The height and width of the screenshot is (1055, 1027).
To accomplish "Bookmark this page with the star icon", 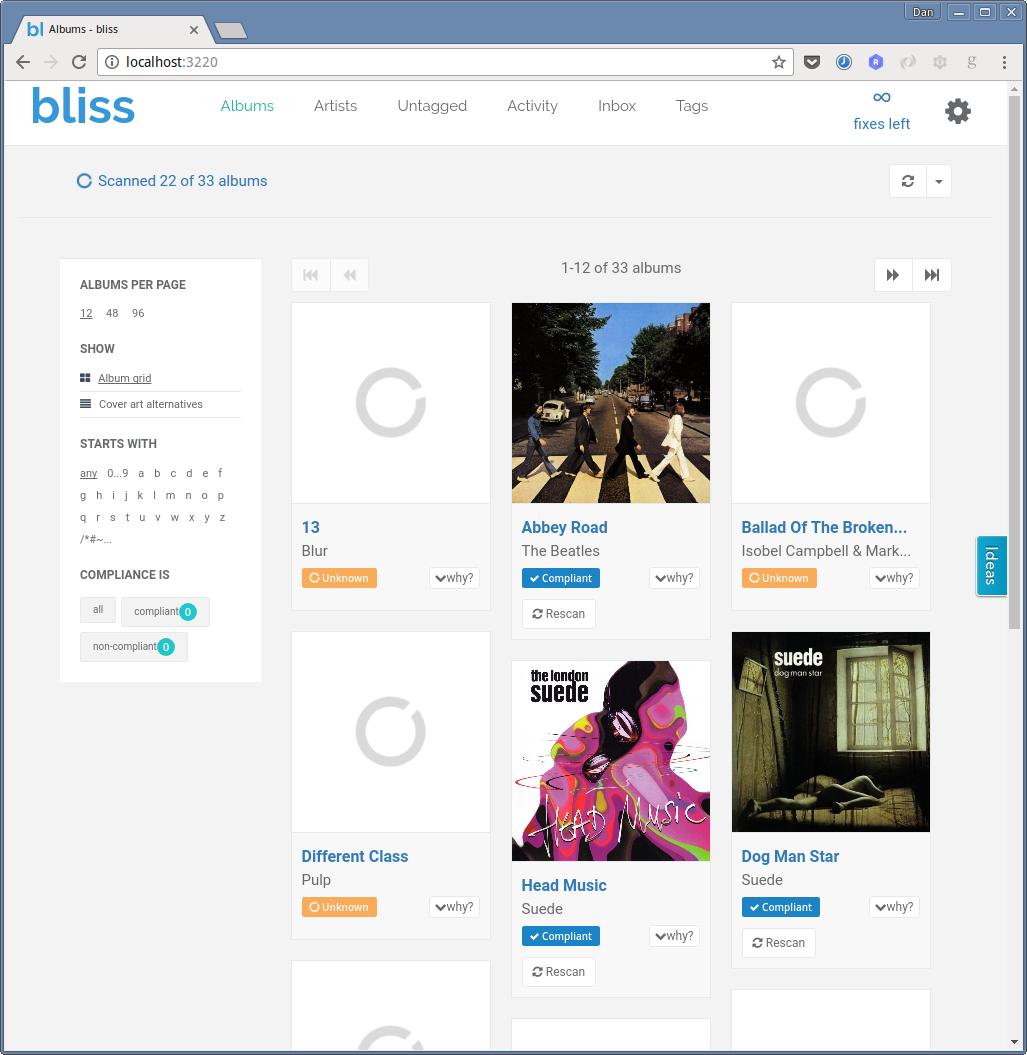I will [x=779, y=63].
